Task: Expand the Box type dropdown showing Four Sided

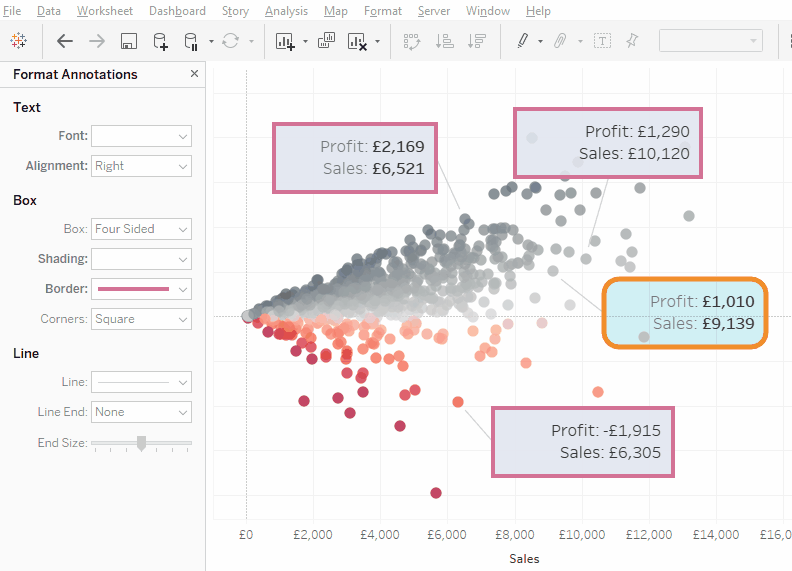Action: point(141,229)
